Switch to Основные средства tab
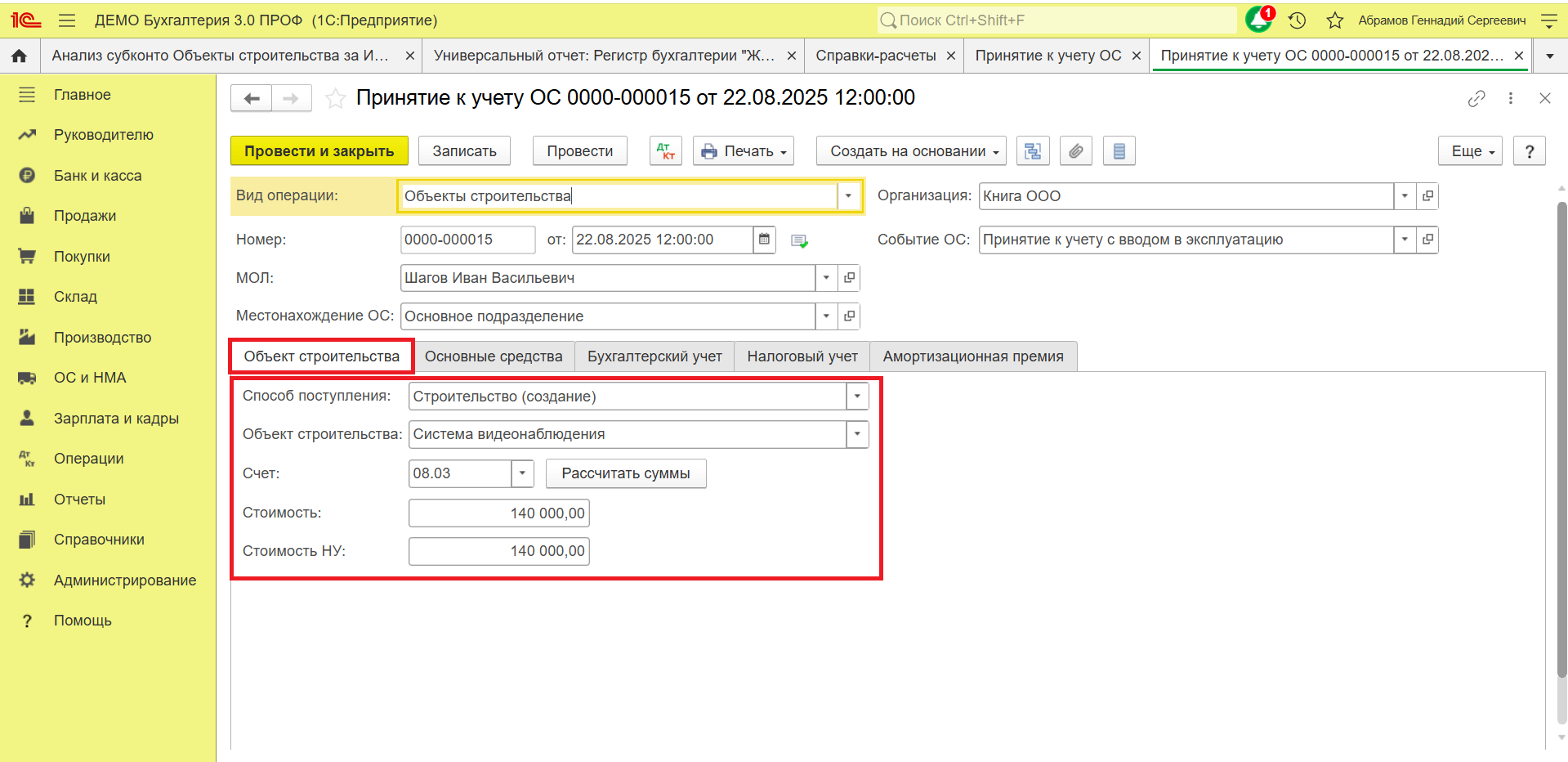The image size is (1568, 762). pyautogui.click(x=494, y=356)
